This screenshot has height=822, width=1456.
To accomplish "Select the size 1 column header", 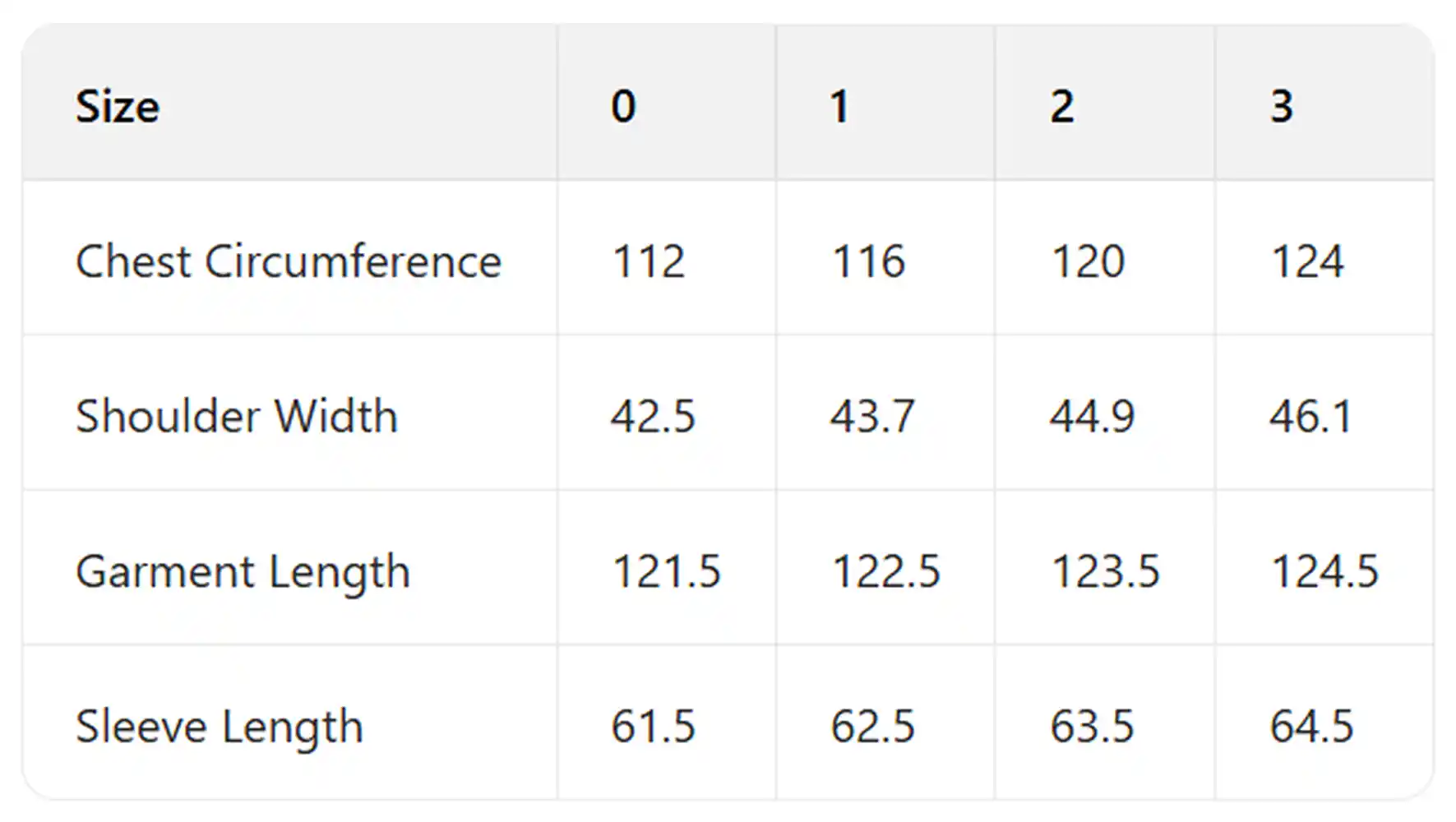I will point(839,107).
